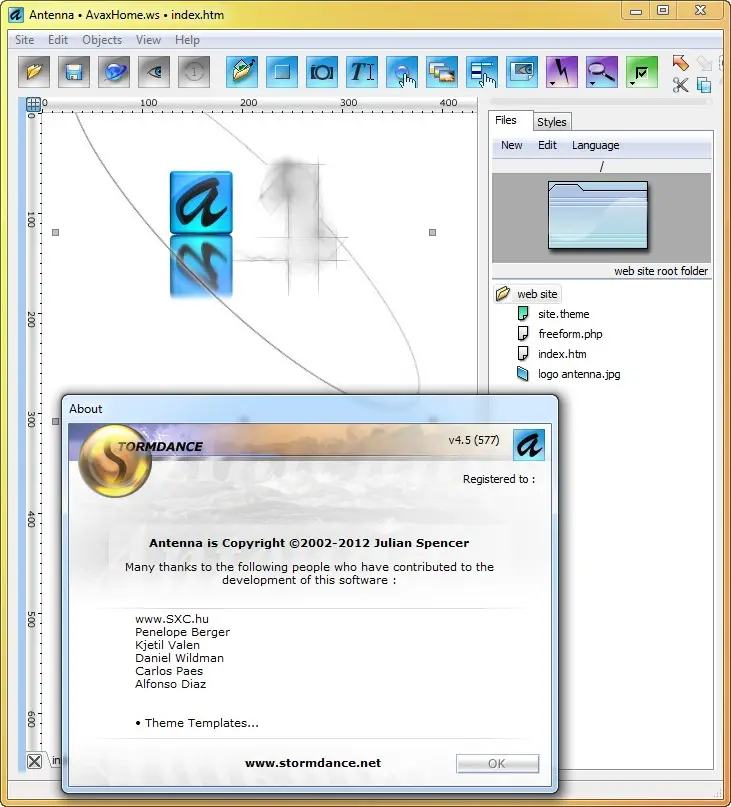The height and width of the screenshot is (807, 731).
Task: Click the Antenna app icon in title bar
Action: [x=15, y=14]
